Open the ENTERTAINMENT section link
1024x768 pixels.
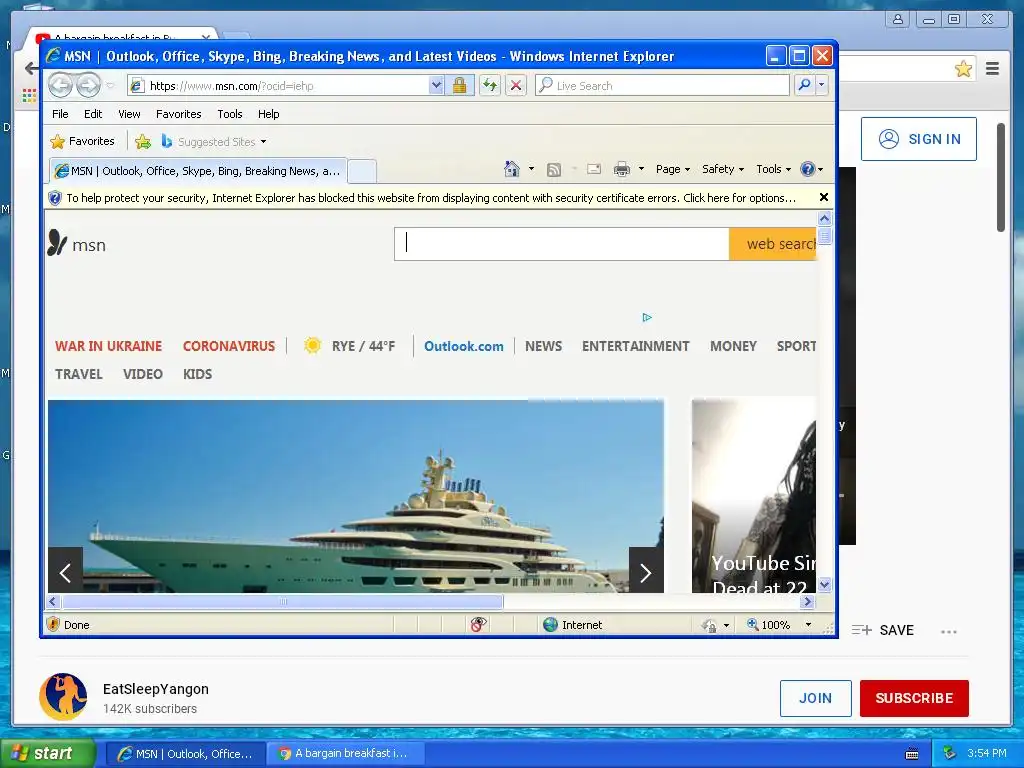pyautogui.click(x=635, y=346)
